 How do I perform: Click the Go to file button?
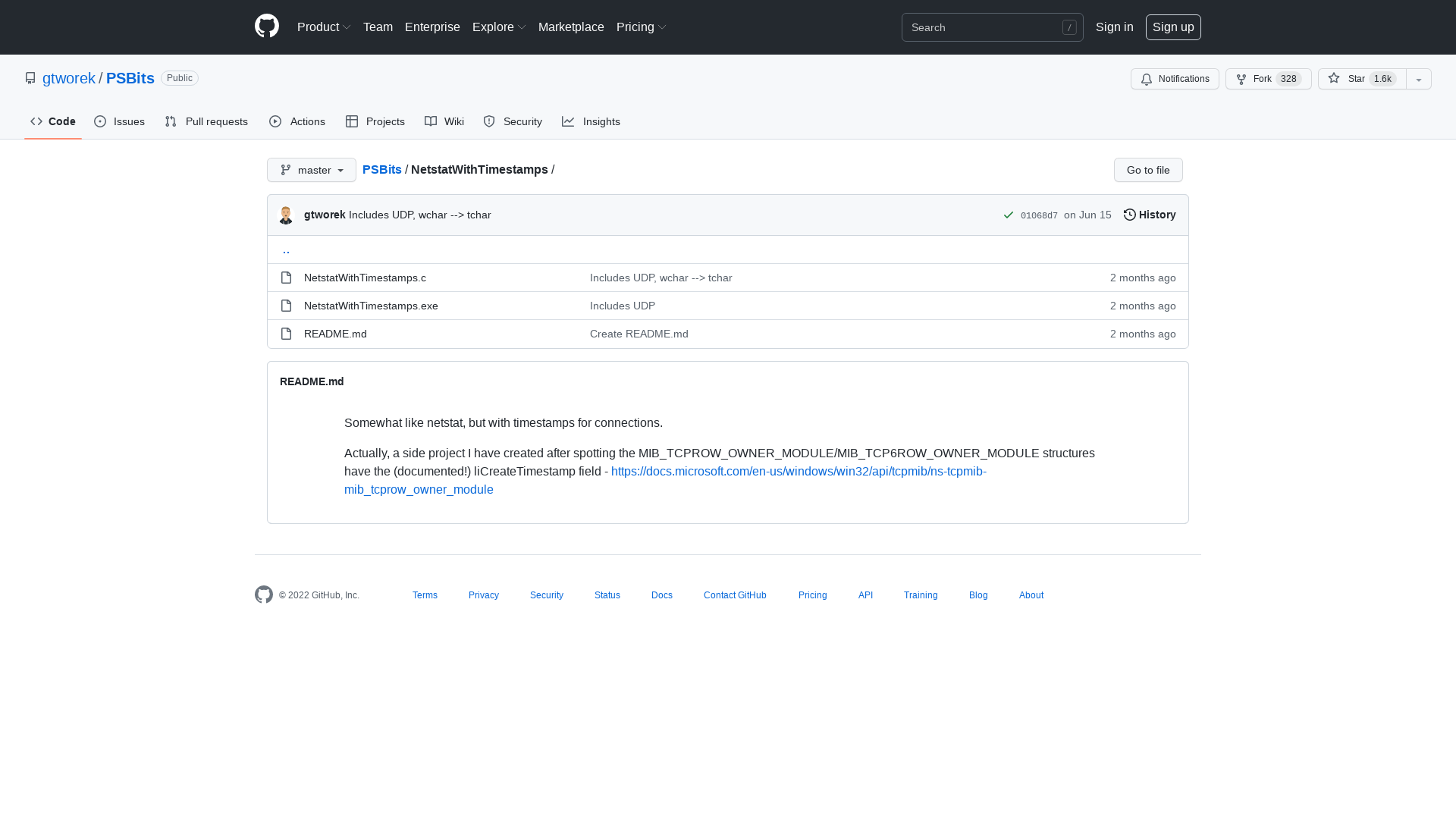1147,170
